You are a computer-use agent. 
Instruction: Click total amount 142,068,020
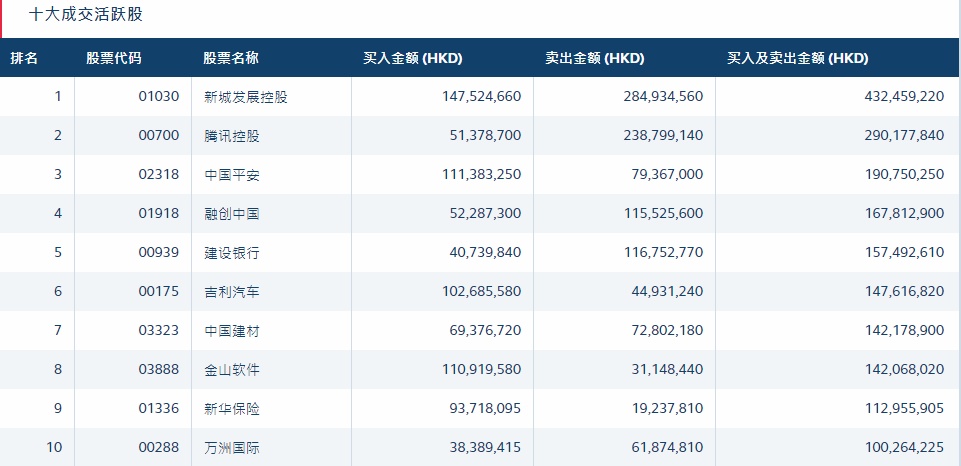tap(905, 369)
